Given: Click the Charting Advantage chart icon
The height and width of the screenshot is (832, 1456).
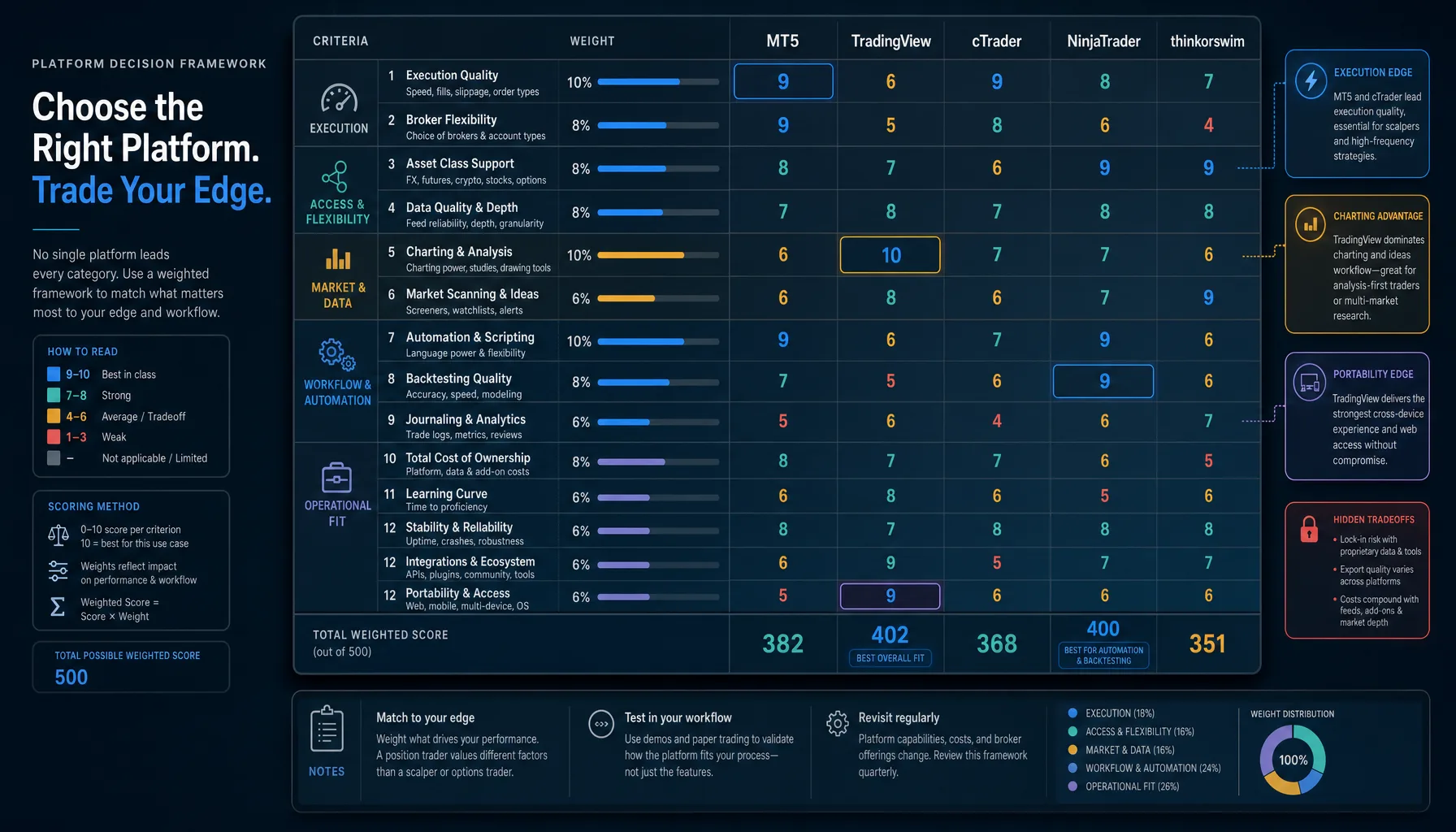Looking at the screenshot, I should (1310, 223).
